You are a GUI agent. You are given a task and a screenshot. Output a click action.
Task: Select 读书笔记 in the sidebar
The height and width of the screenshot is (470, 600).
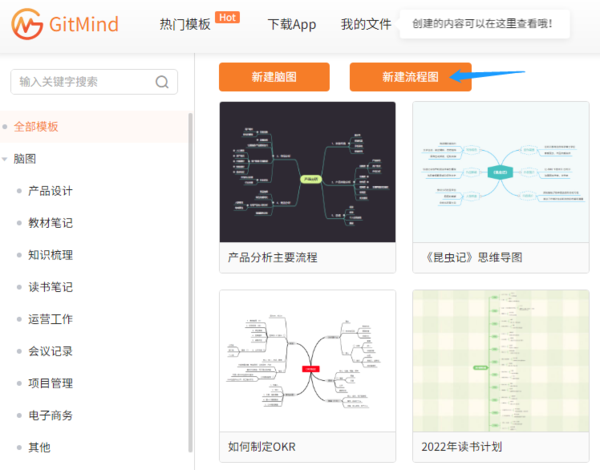50,287
